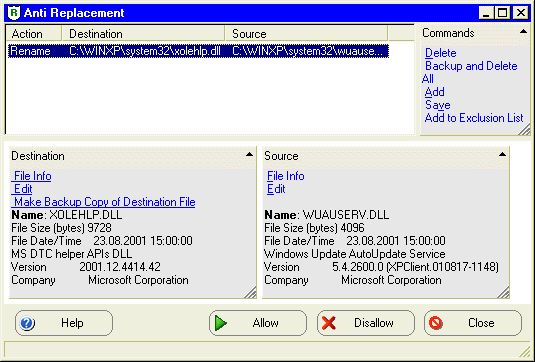Screen dimensions: 535x362
Task: Click the Source panel resize grip
Action: point(503,292)
